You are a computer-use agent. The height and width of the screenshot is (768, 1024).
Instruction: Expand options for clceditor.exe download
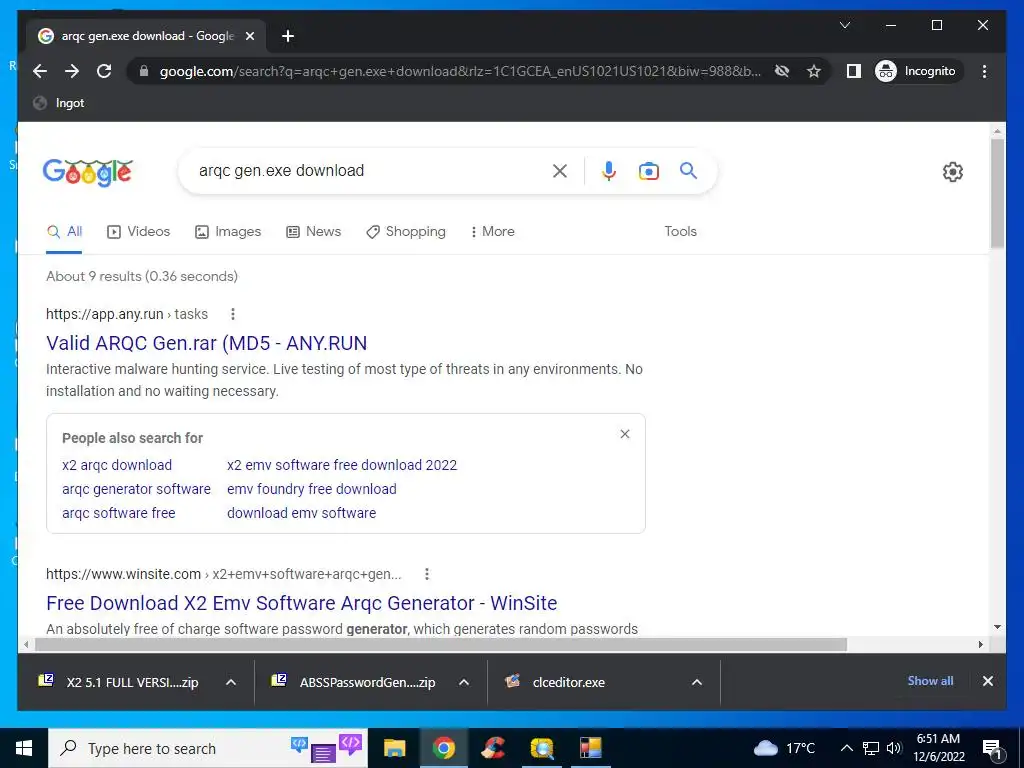(x=697, y=682)
